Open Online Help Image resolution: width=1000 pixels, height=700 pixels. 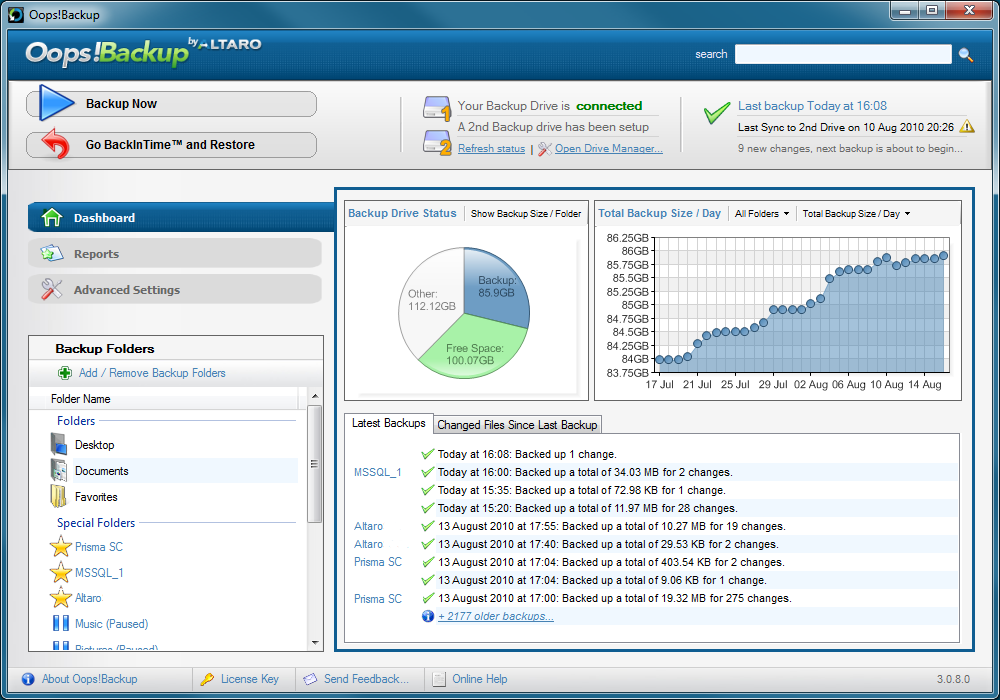click(x=480, y=679)
